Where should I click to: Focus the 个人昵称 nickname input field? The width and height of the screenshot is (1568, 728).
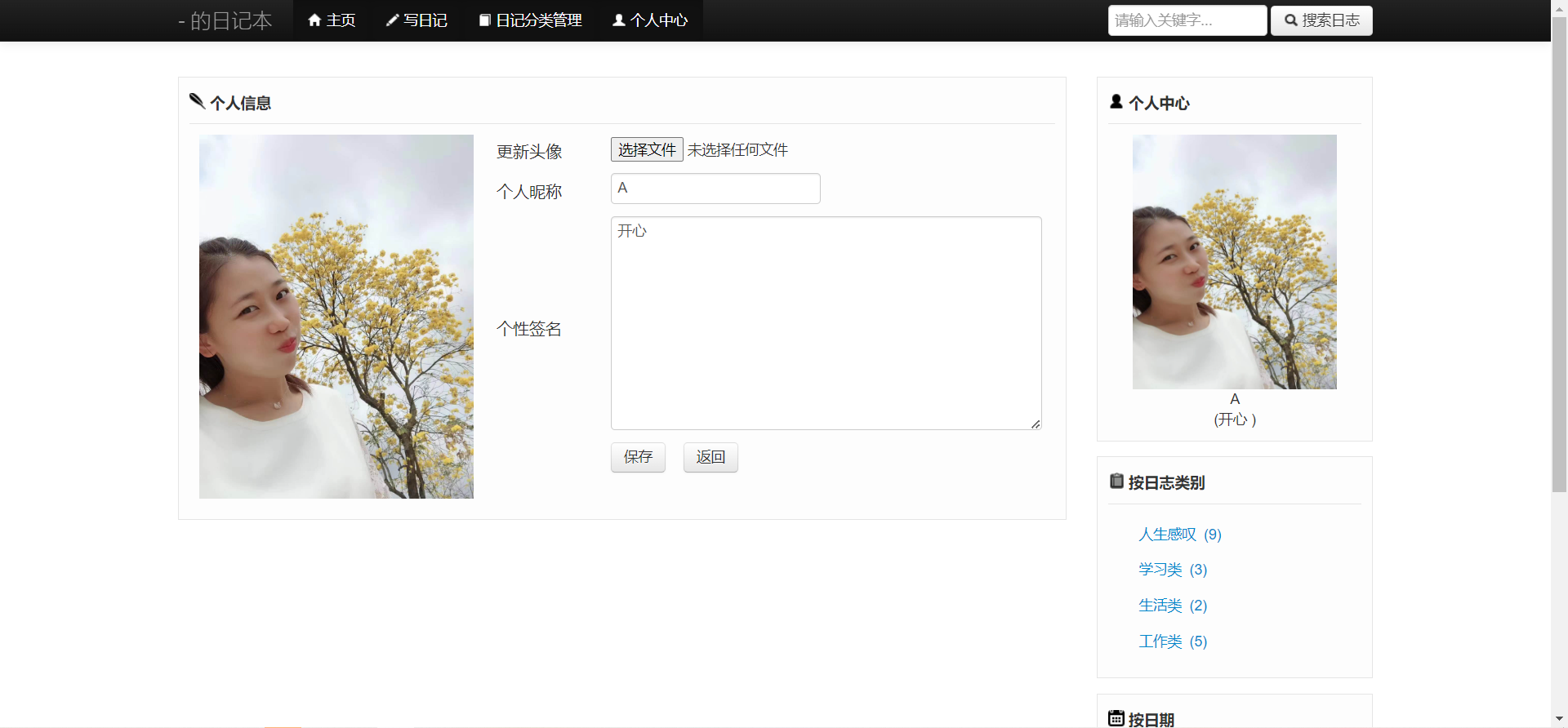click(x=715, y=189)
